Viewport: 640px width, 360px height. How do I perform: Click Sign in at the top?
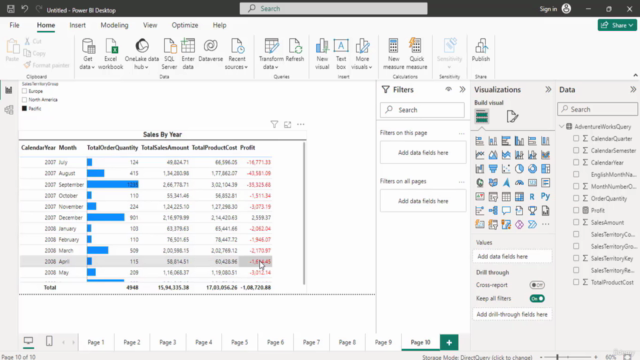(x=548, y=9)
